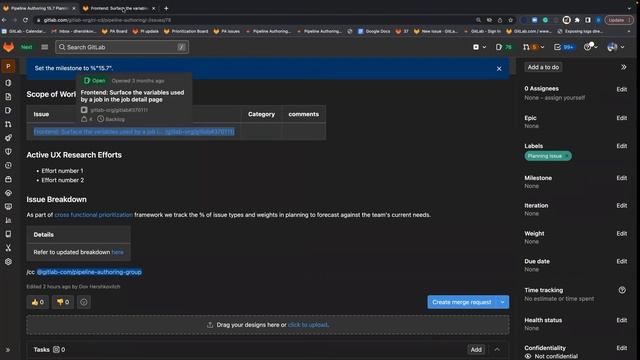Click the Search GitLab field
This screenshot has height=360, width=640.
point(122,47)
